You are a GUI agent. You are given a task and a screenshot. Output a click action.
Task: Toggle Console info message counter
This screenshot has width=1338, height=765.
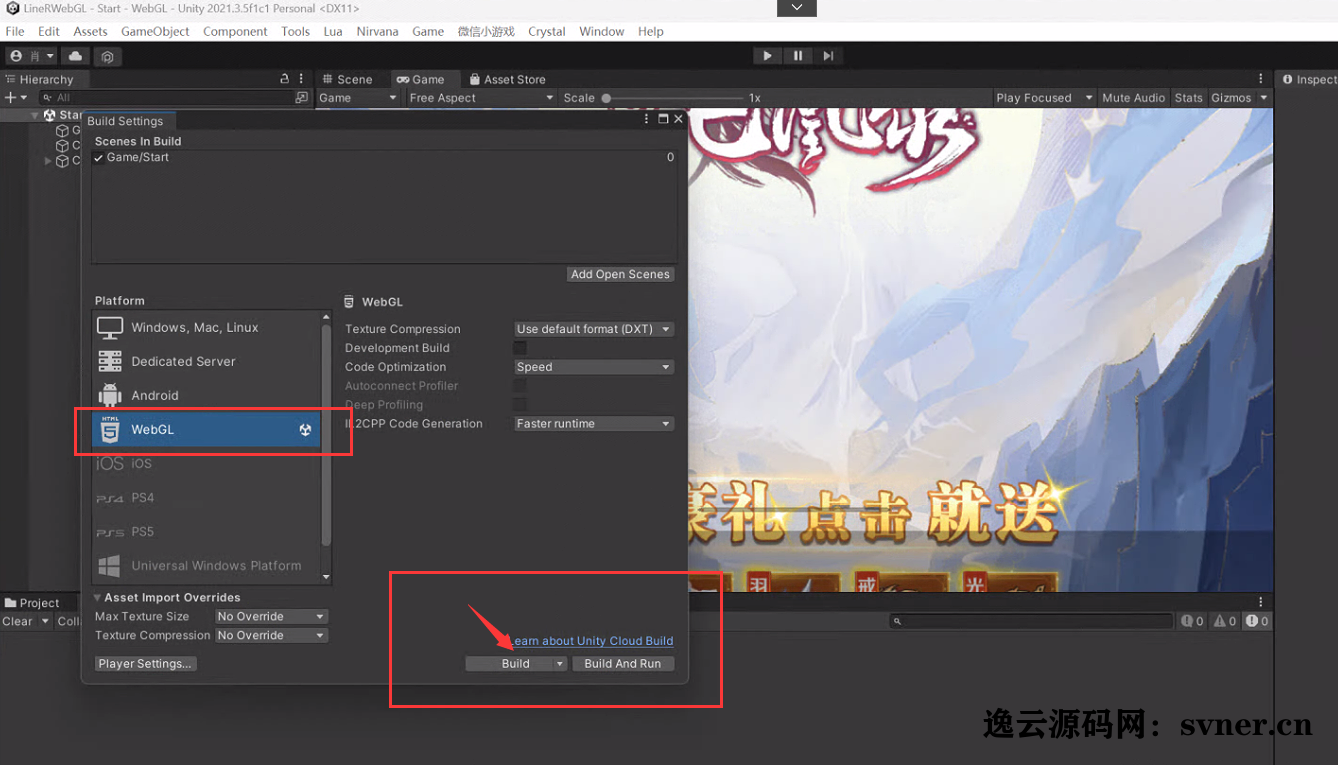[x=1192, y=621]
